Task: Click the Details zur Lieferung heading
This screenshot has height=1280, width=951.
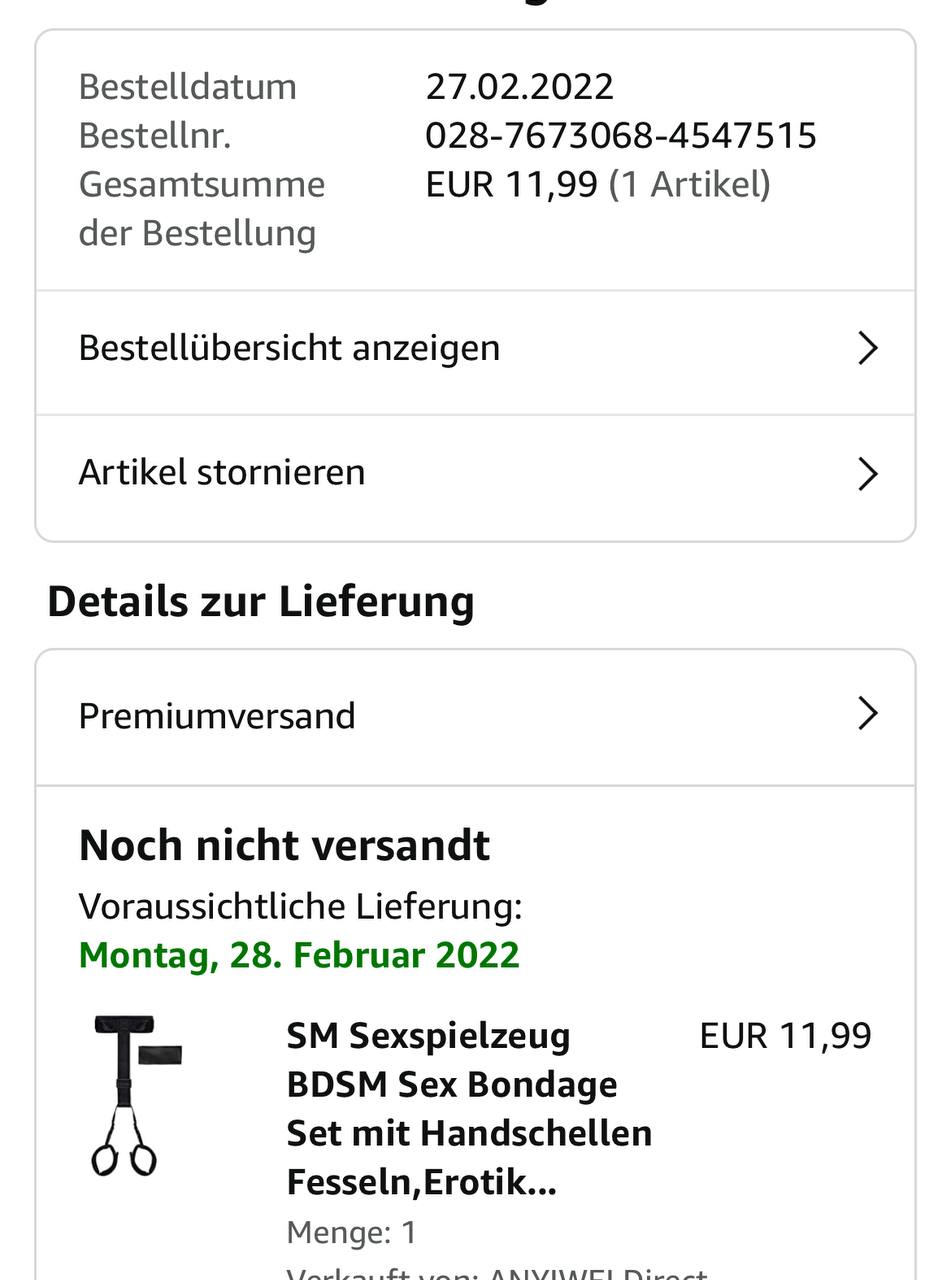Action: pos(260,602)
